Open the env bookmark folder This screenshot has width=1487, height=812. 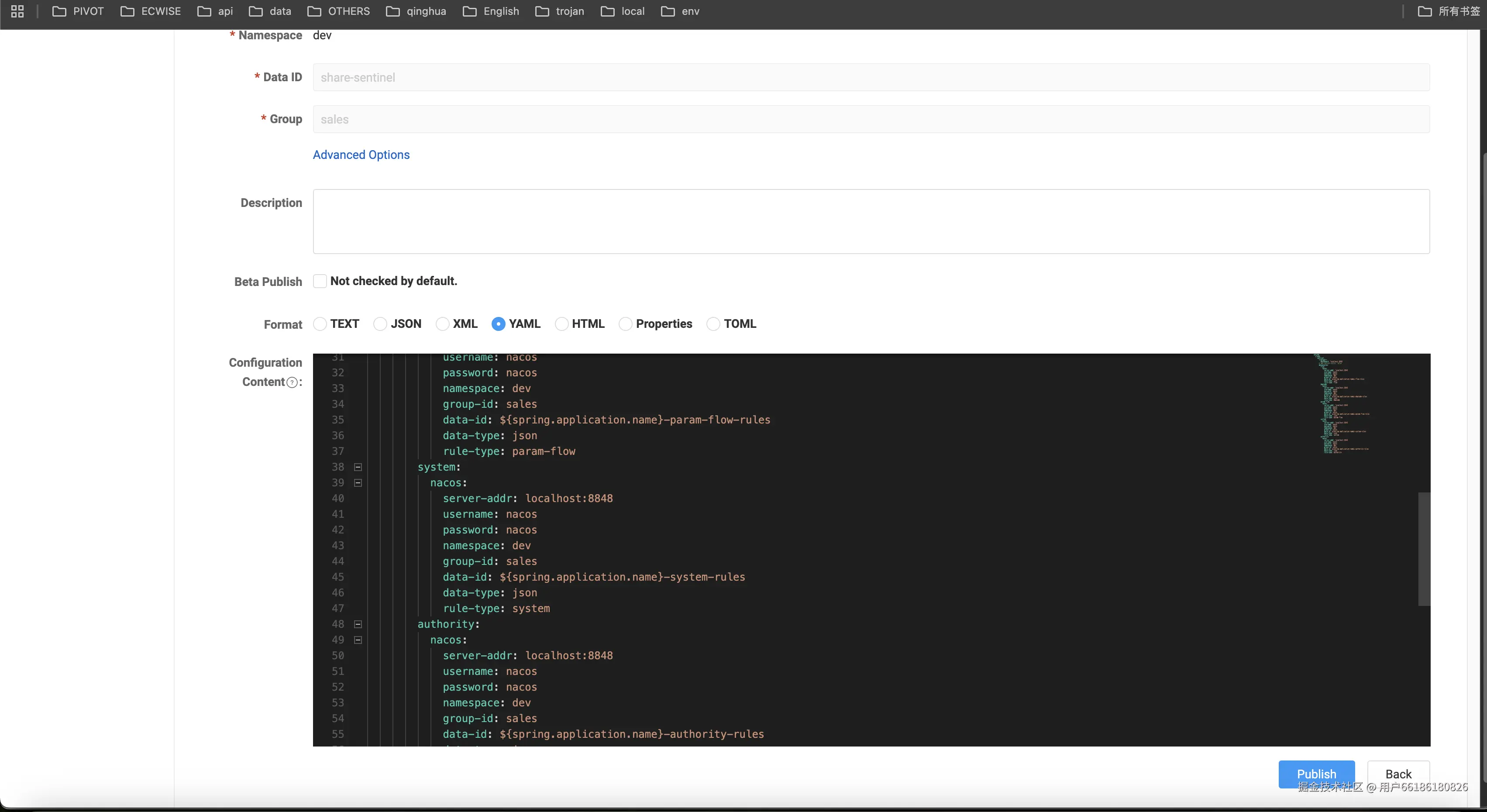(680, 11)
